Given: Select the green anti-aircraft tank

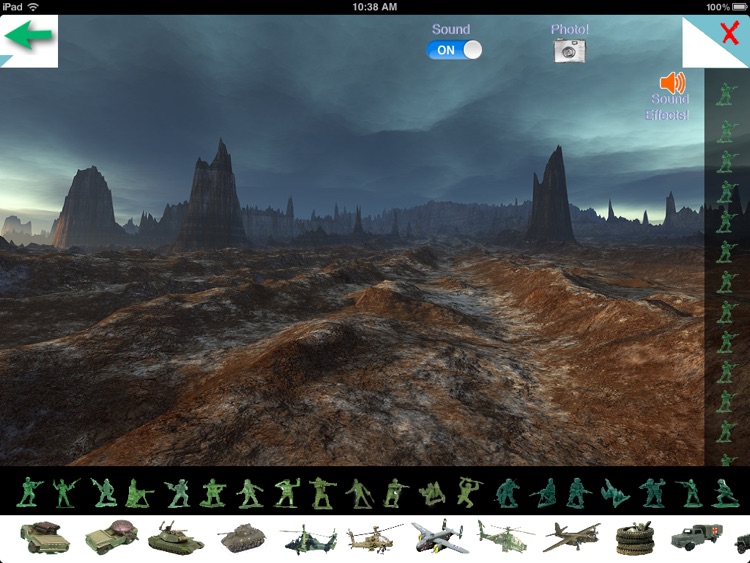Looking at the screenshot, I should 176,539.
